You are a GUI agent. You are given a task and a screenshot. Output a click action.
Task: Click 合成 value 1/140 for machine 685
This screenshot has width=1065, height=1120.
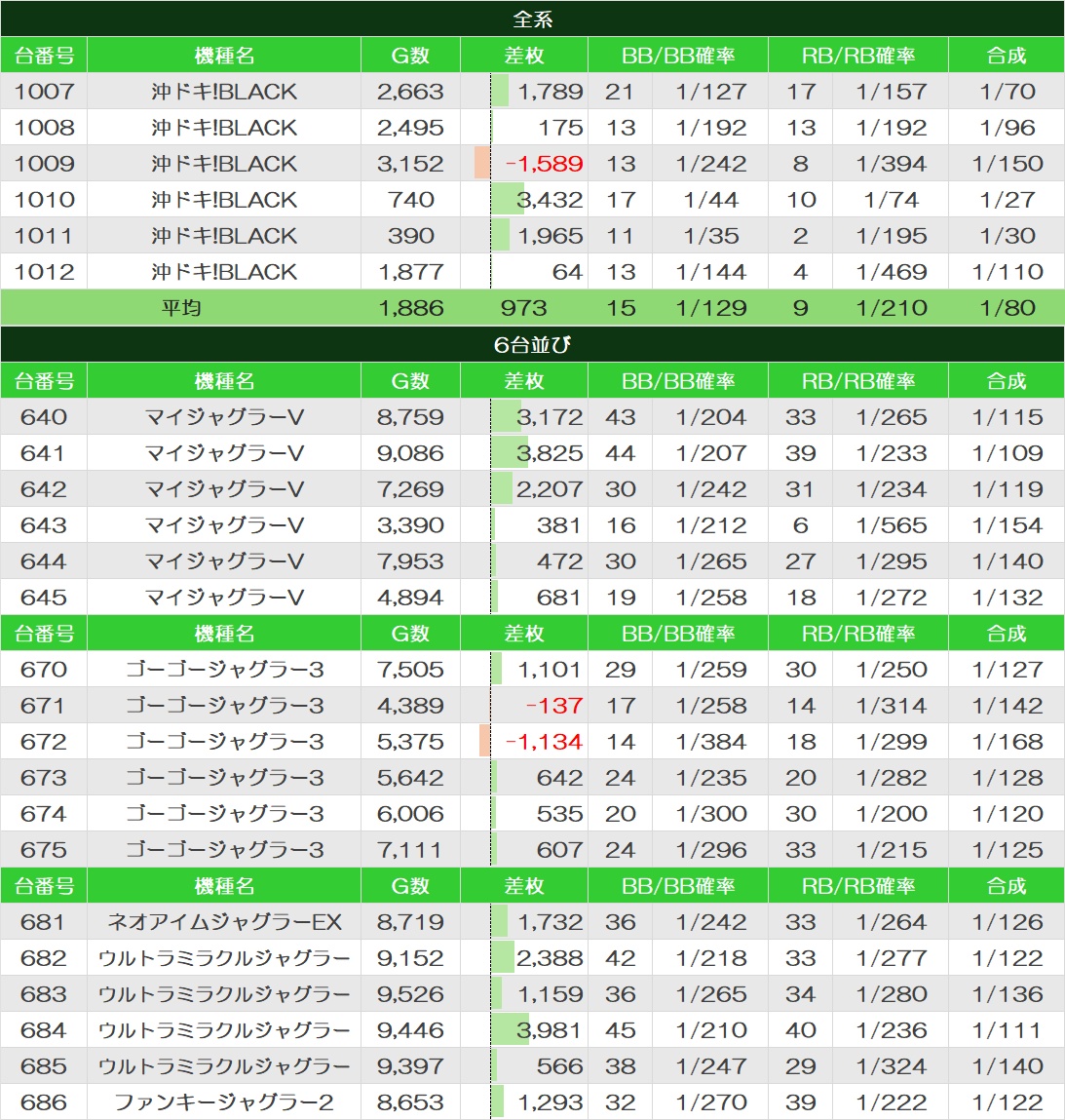tap(1007, 1065)
